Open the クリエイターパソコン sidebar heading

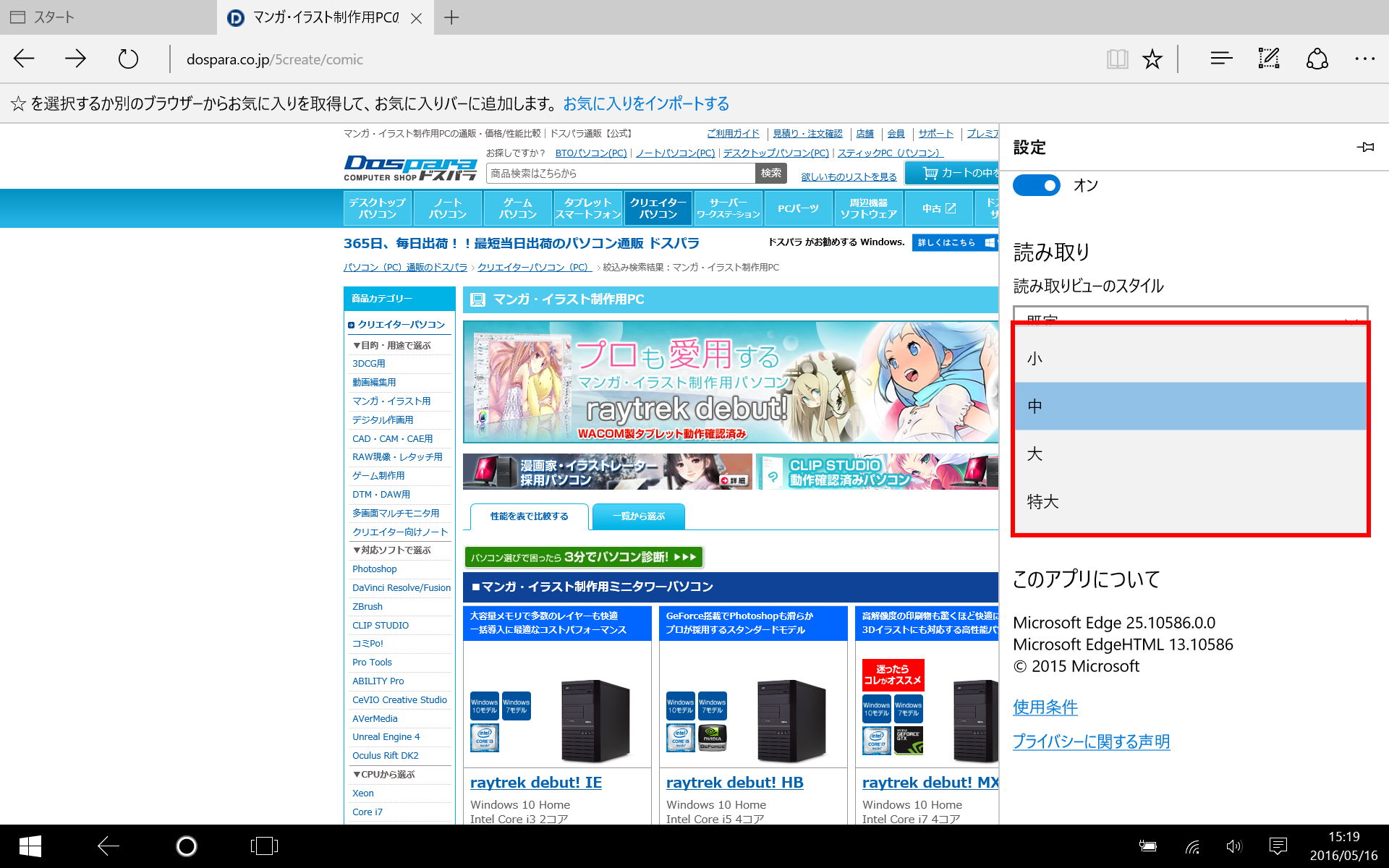coord(402,325)
